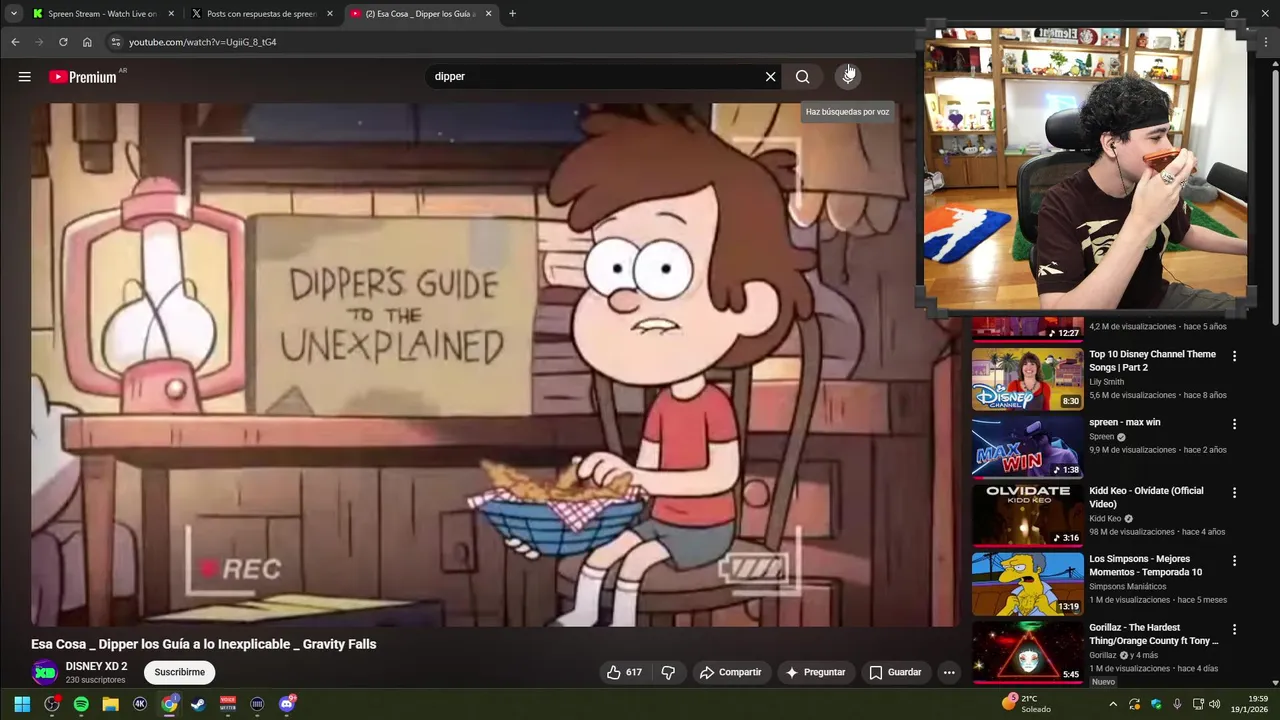Open the tab search dropdown arrow
This screenshot has width=1280, height=720.
tap(14, 14)
